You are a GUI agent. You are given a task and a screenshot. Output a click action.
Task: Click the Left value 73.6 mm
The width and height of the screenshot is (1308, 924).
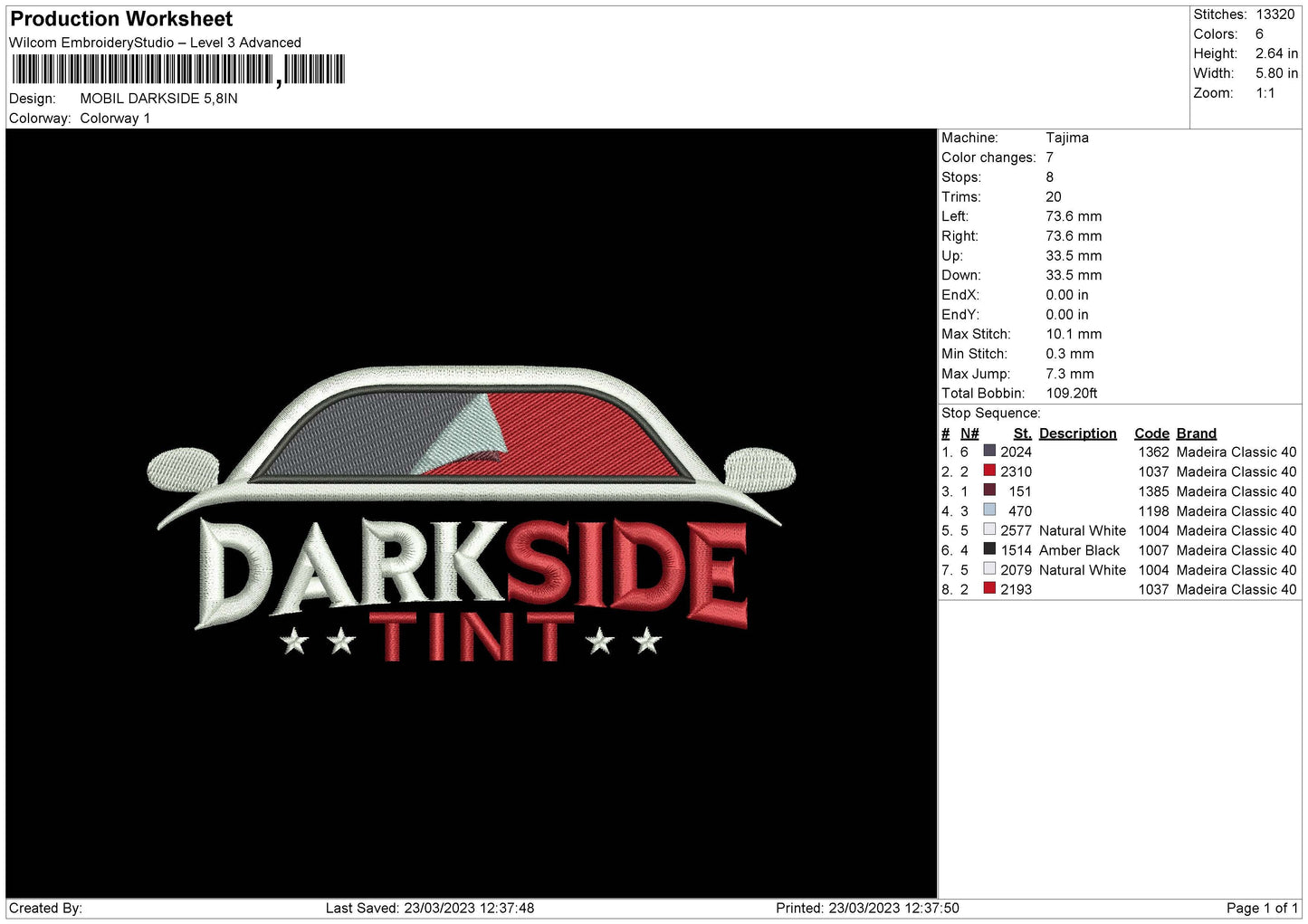pyautogui.click(x=1074, y=216)
